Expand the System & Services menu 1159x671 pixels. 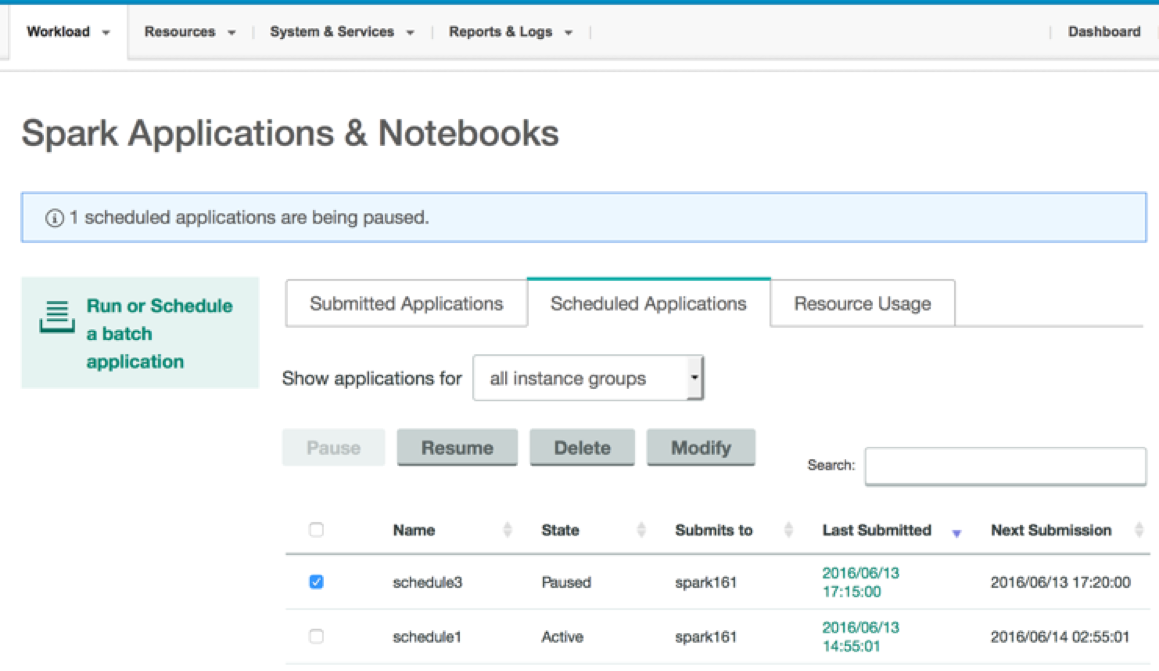click(x=341, y=32)
